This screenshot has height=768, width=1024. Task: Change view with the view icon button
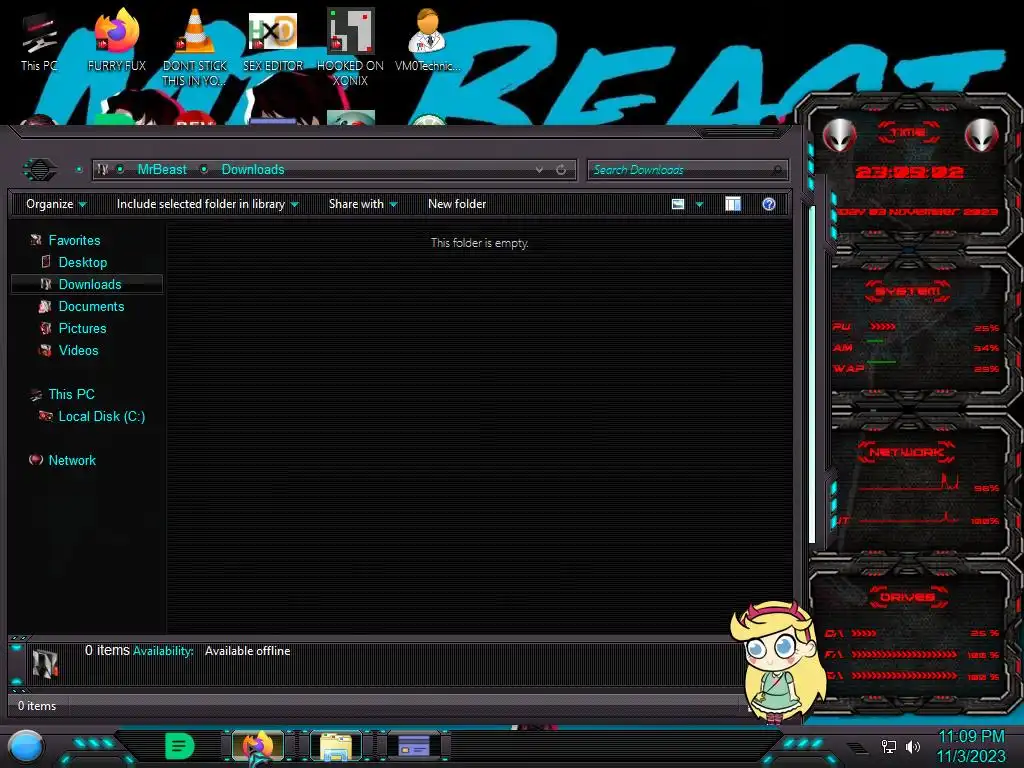(678, 204)
